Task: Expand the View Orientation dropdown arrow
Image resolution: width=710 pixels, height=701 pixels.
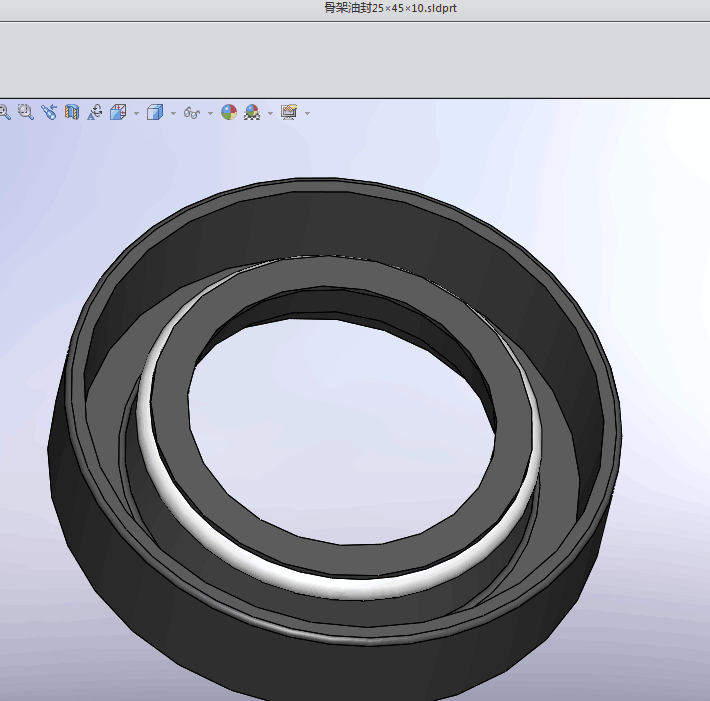Action: click(136, 113)
